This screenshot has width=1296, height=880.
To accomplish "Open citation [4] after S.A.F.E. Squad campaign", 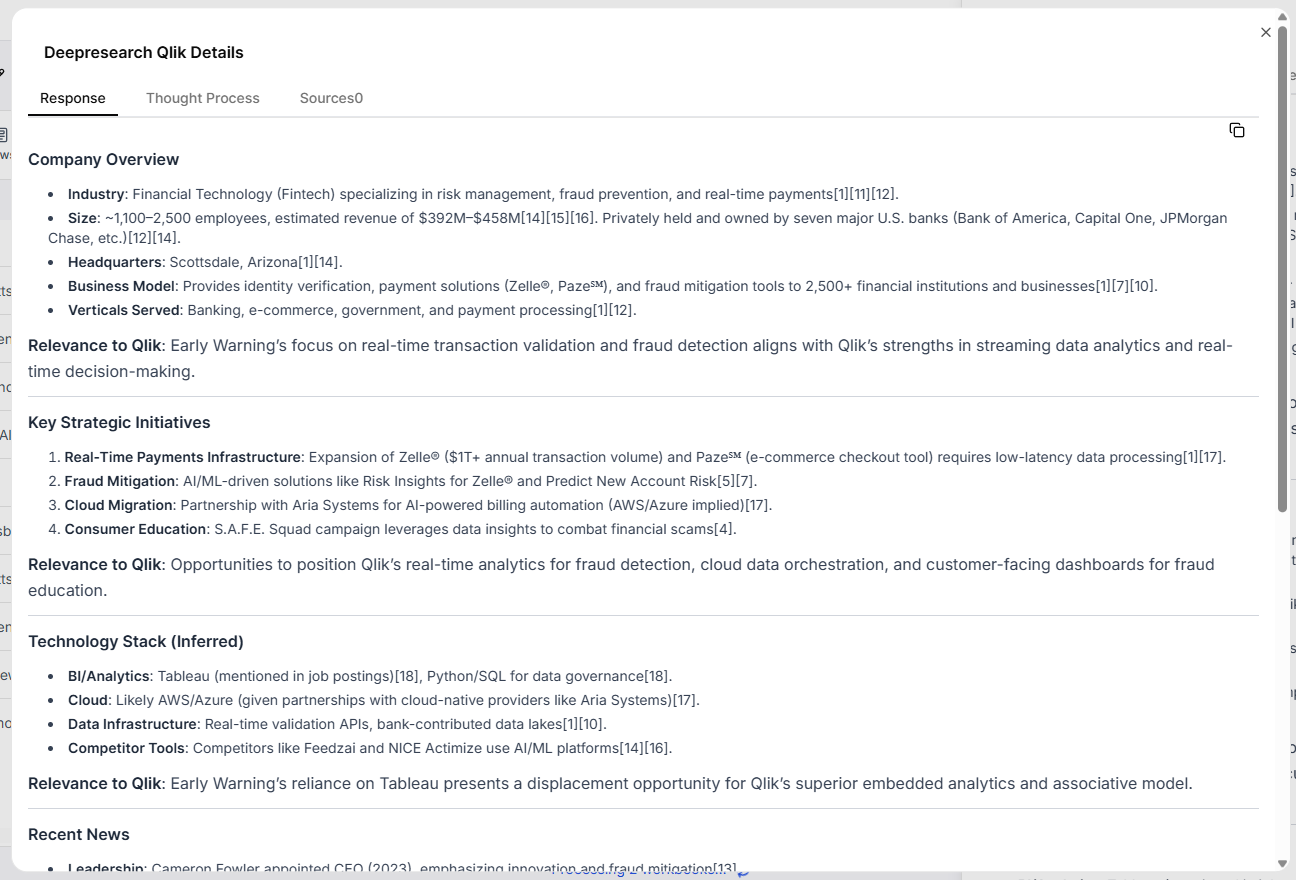I will tap(722, 529).
